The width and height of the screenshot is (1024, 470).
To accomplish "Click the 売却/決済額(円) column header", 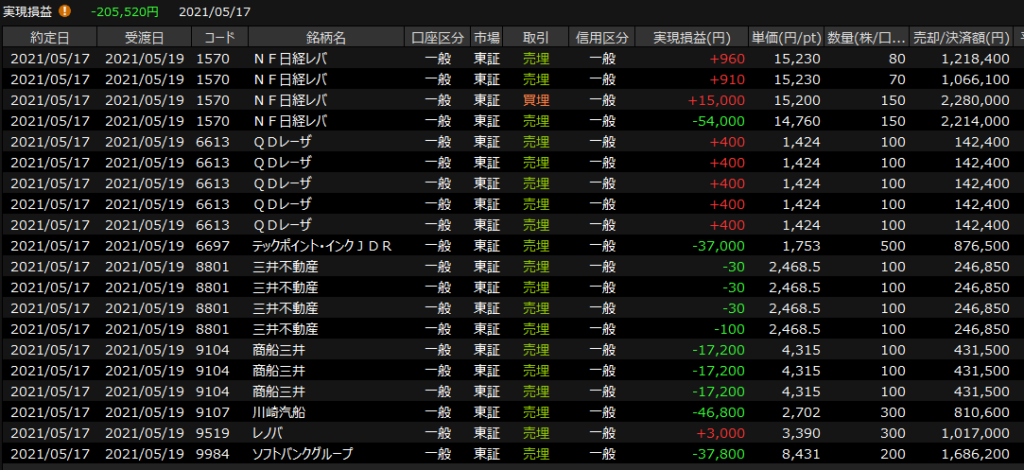I will click(961, 38).
